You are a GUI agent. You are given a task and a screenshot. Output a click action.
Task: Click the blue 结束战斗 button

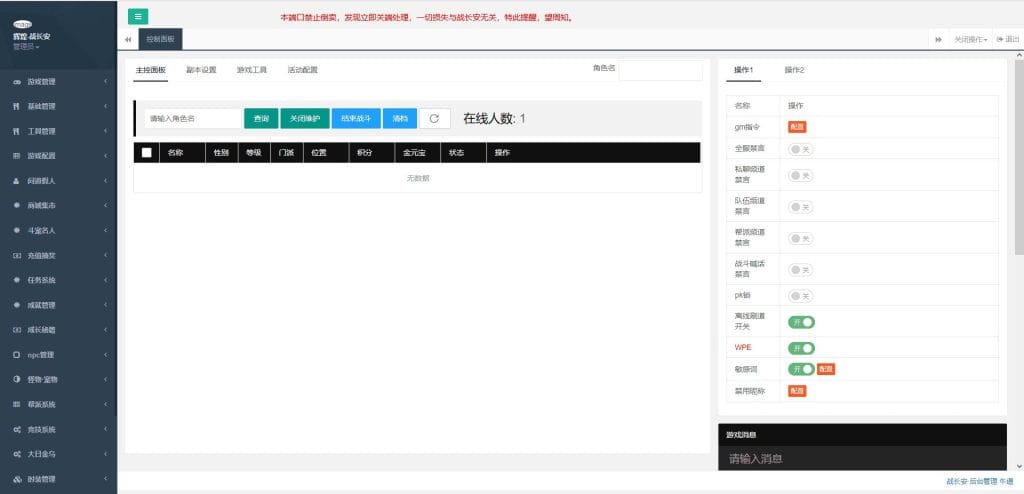pos(355,118)
